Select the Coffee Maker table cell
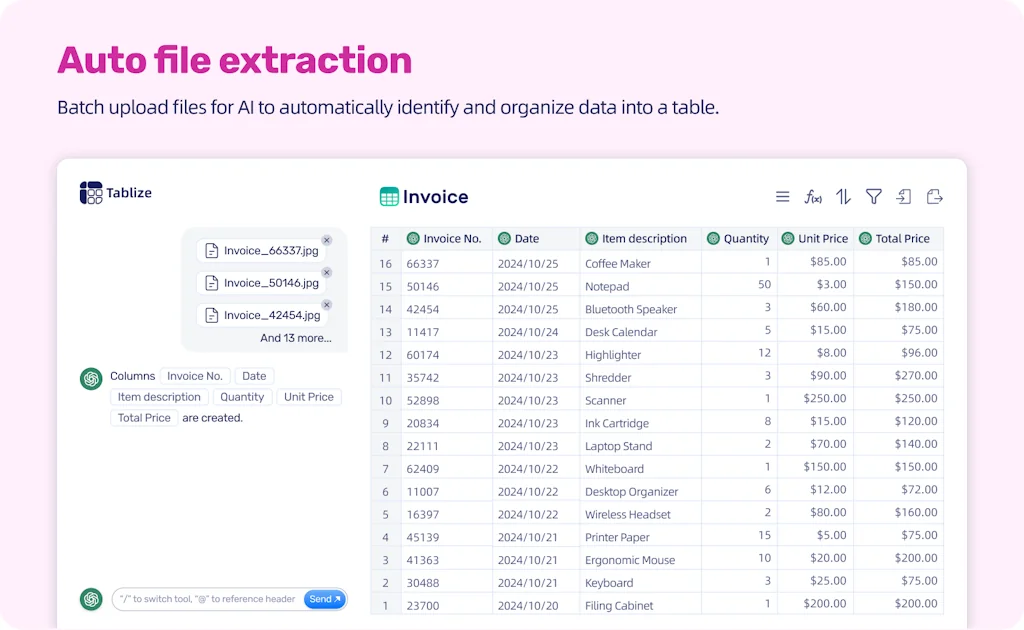 (618, 264)
